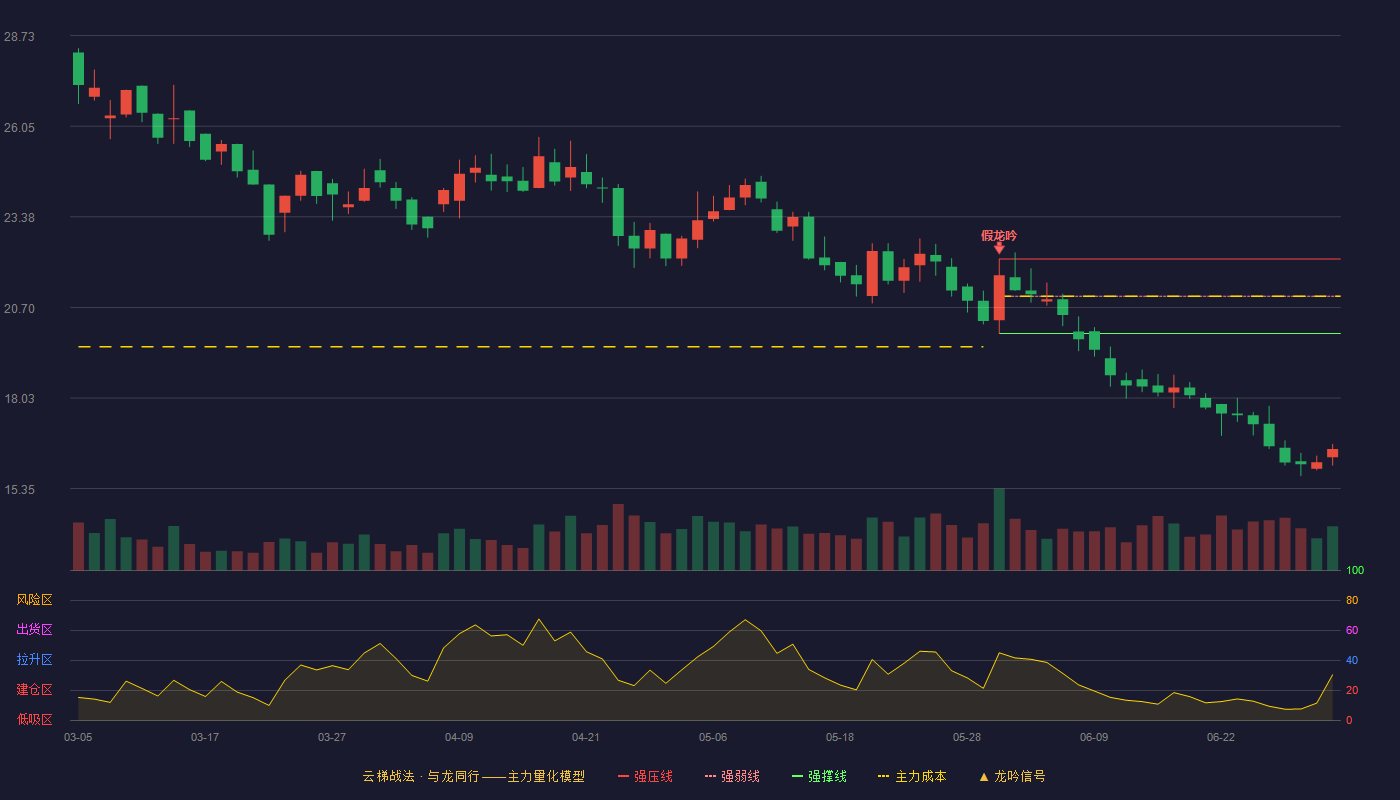Click the 04-09 date axis label
Viewport: 1400px width, 800px height.
459,737
